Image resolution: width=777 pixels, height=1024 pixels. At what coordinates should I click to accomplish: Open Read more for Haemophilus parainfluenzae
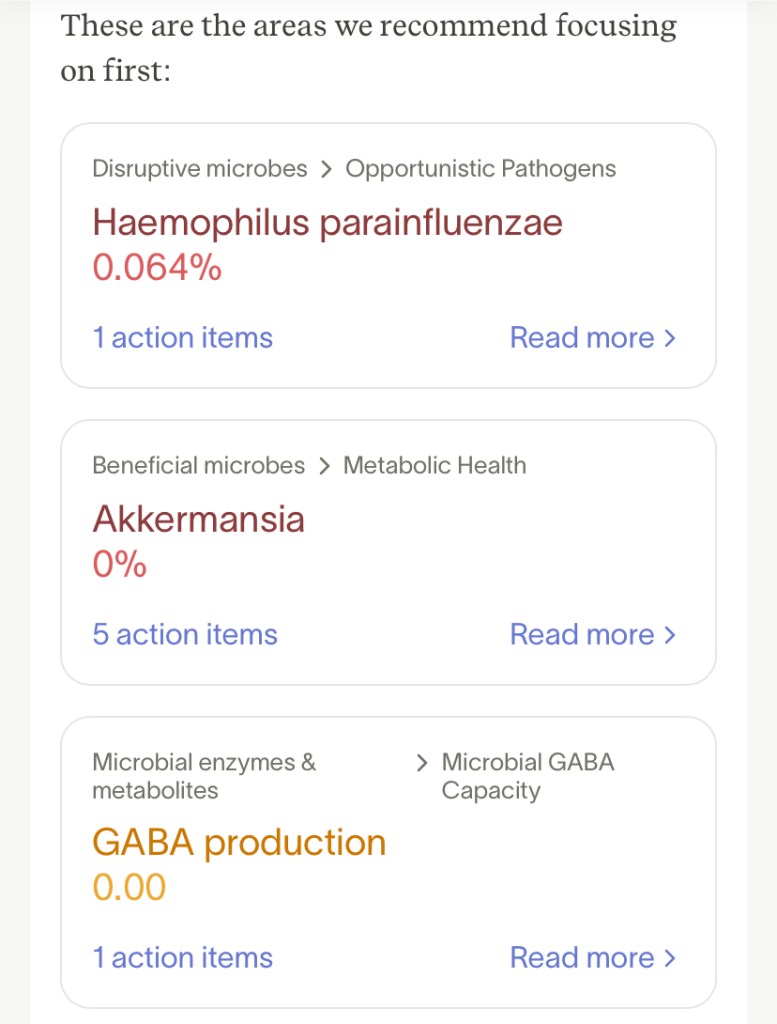(x=592, y=338)
